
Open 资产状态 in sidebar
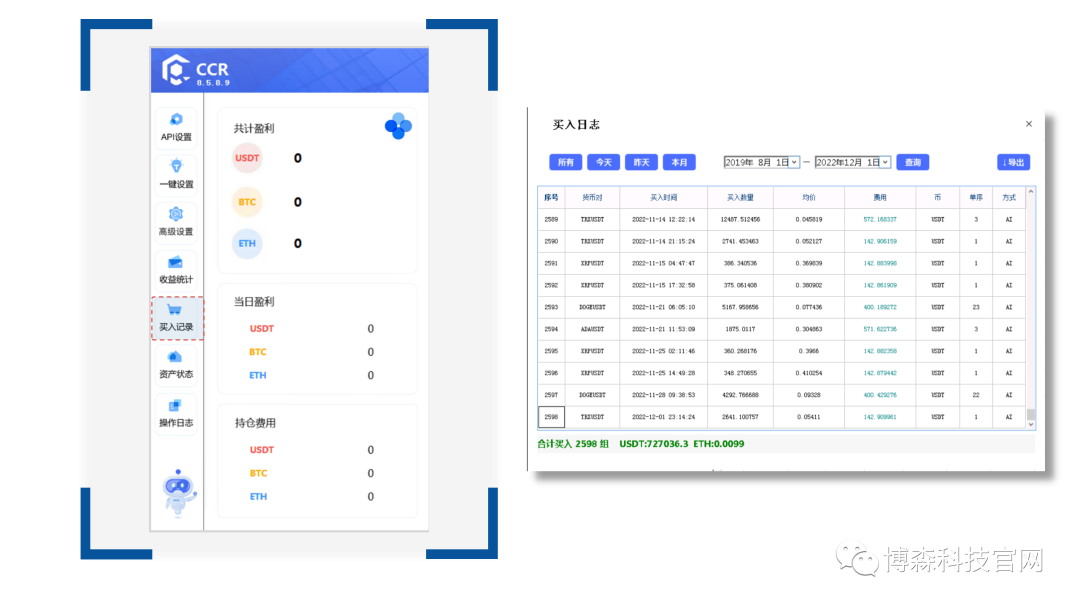point(176,363)
